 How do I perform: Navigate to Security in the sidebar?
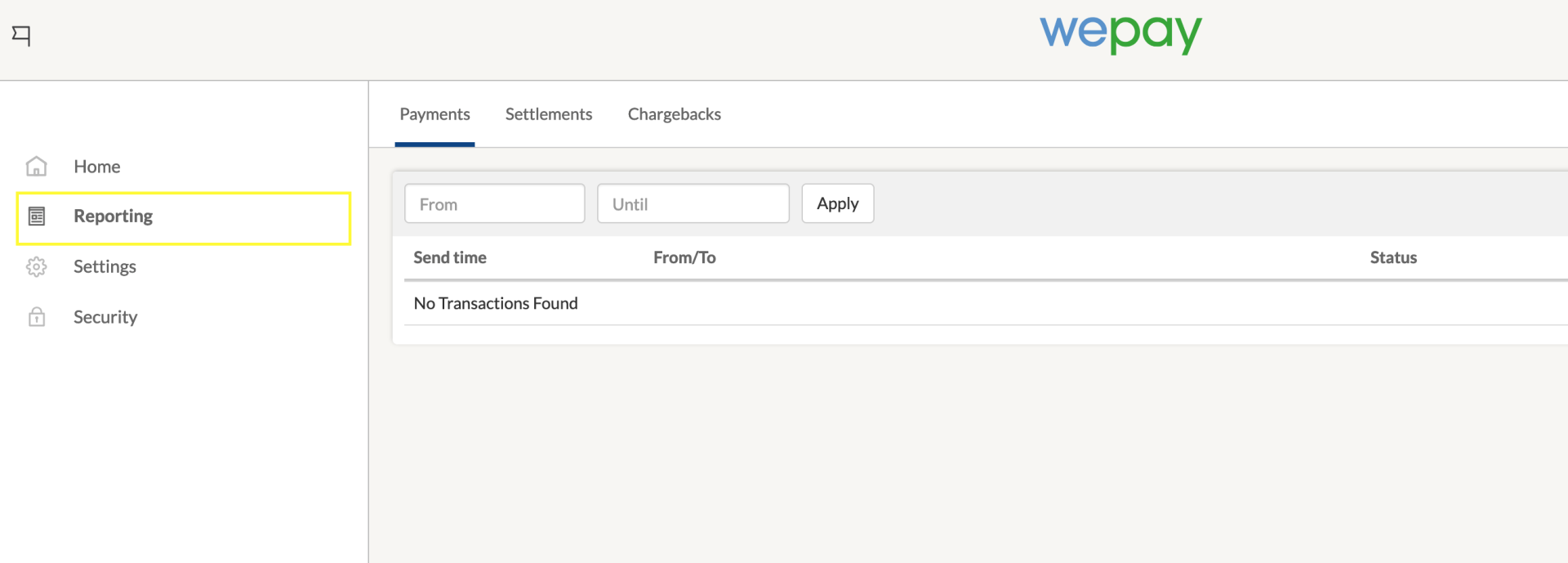105,317
